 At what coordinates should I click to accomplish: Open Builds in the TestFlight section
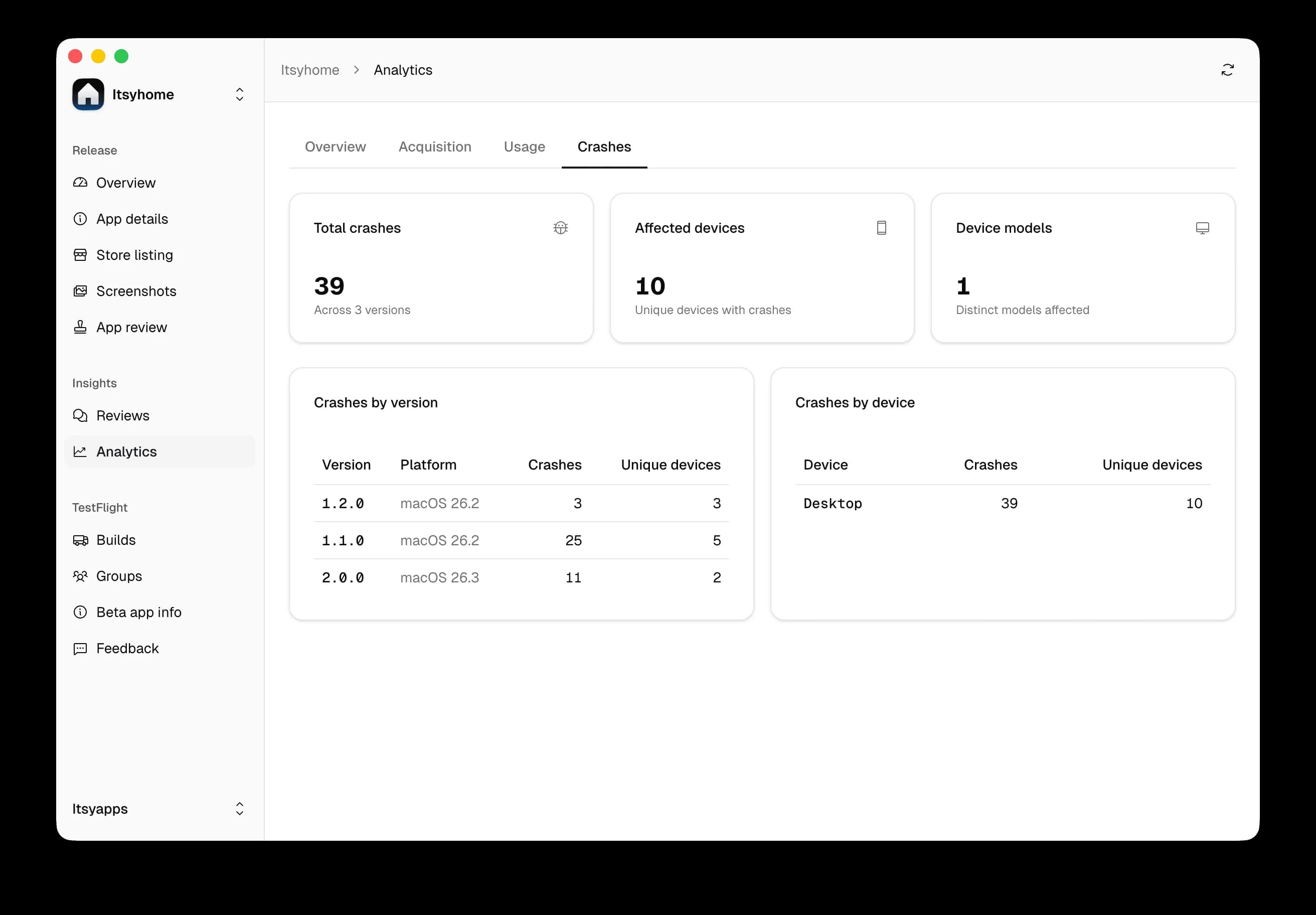[116, 540]
